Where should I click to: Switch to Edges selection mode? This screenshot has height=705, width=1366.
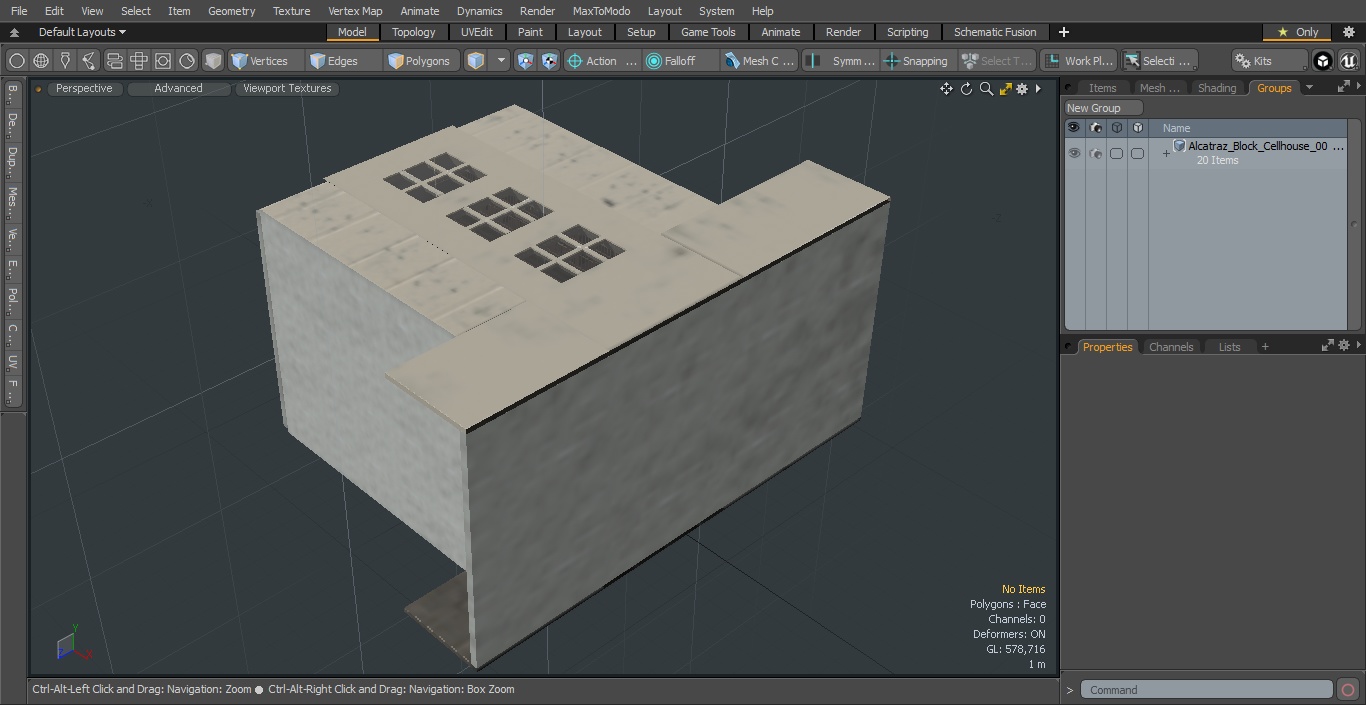point(344,61)
